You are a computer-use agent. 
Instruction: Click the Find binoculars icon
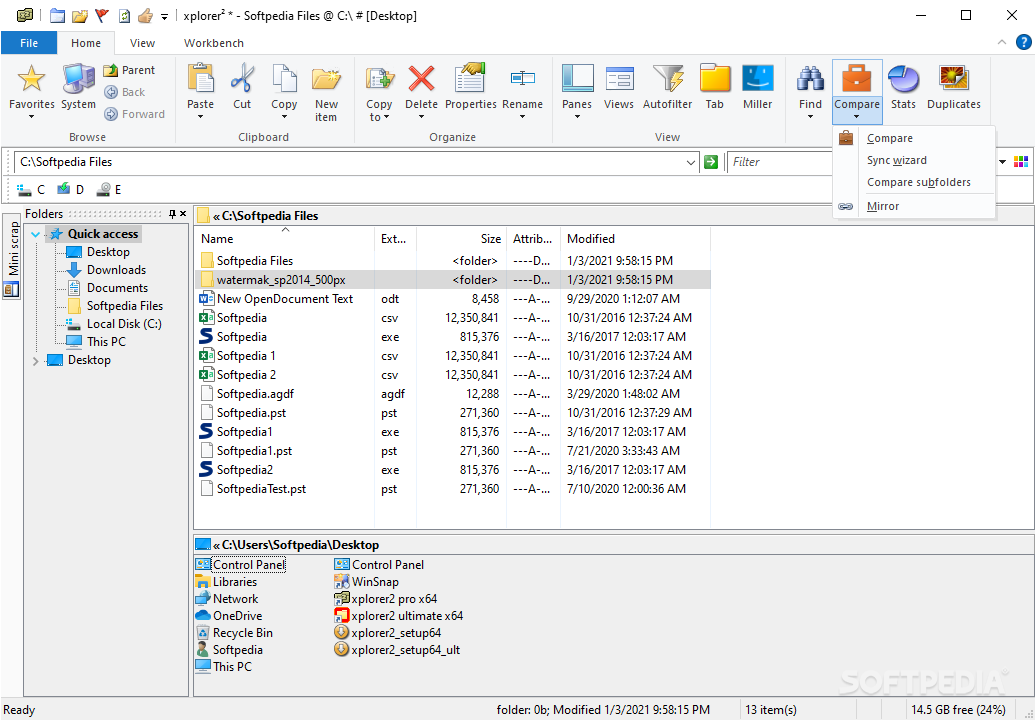(x=810, y=79)
